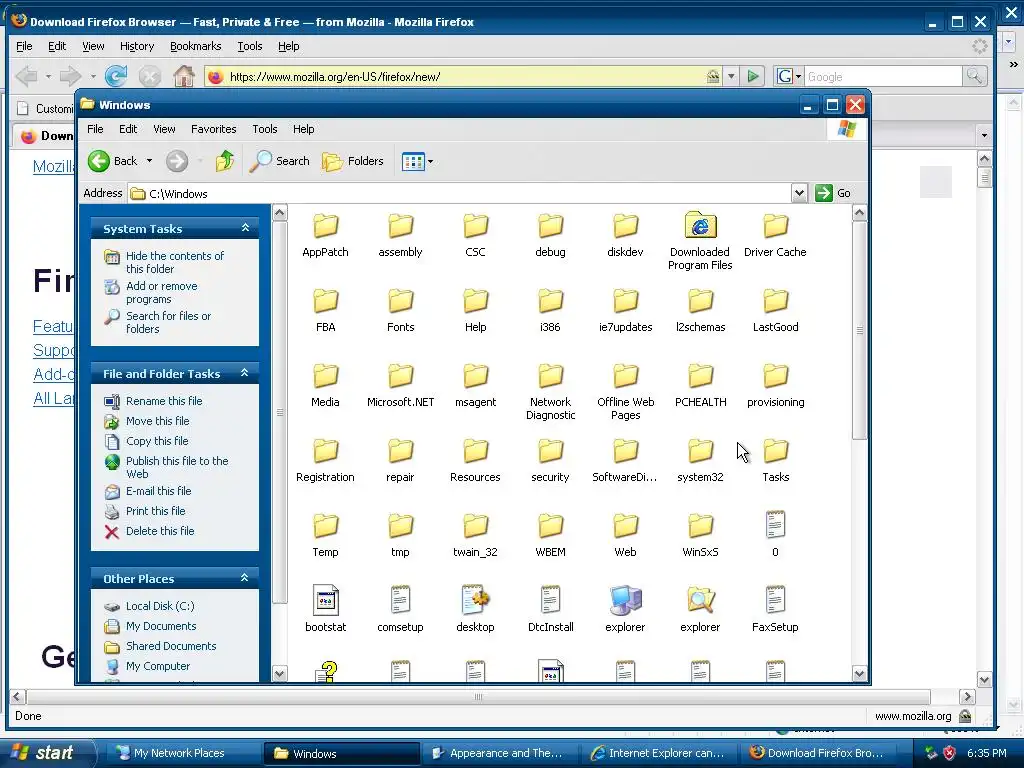Screen dimensions: 1024x768
Task: Select the comsetup file
Action: point(400,609)
